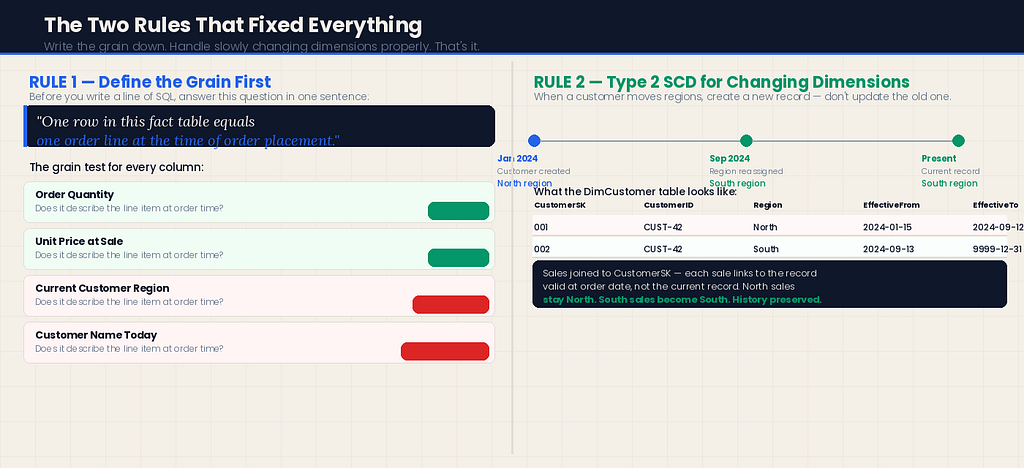Click the 'Region' column header
Viewport: 1024px width, 468px height.
coord(767,205)
